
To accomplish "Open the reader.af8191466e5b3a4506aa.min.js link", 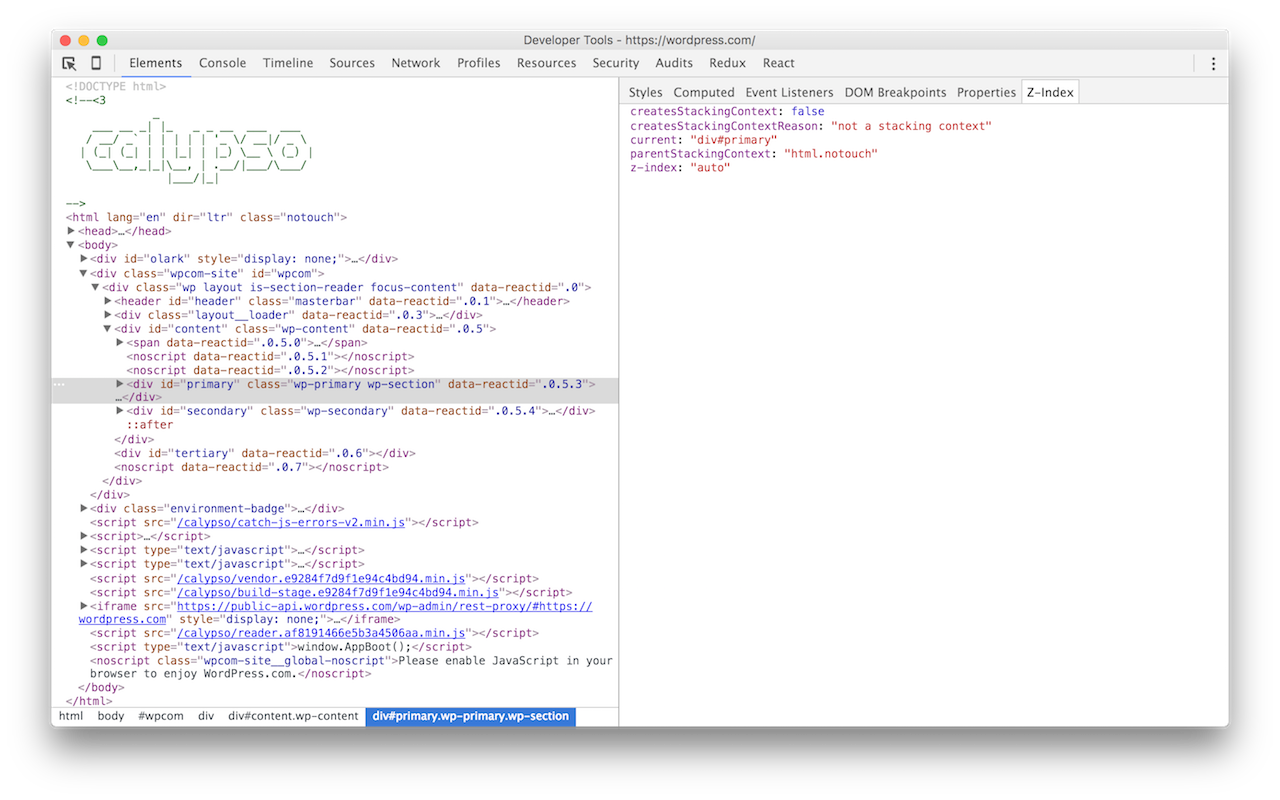I will [321, 633].
